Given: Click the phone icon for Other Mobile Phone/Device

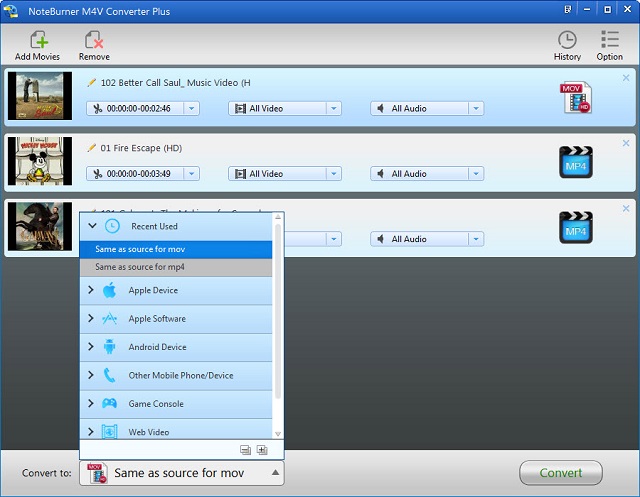Looking at the screenshot, I should coord(109,375).
